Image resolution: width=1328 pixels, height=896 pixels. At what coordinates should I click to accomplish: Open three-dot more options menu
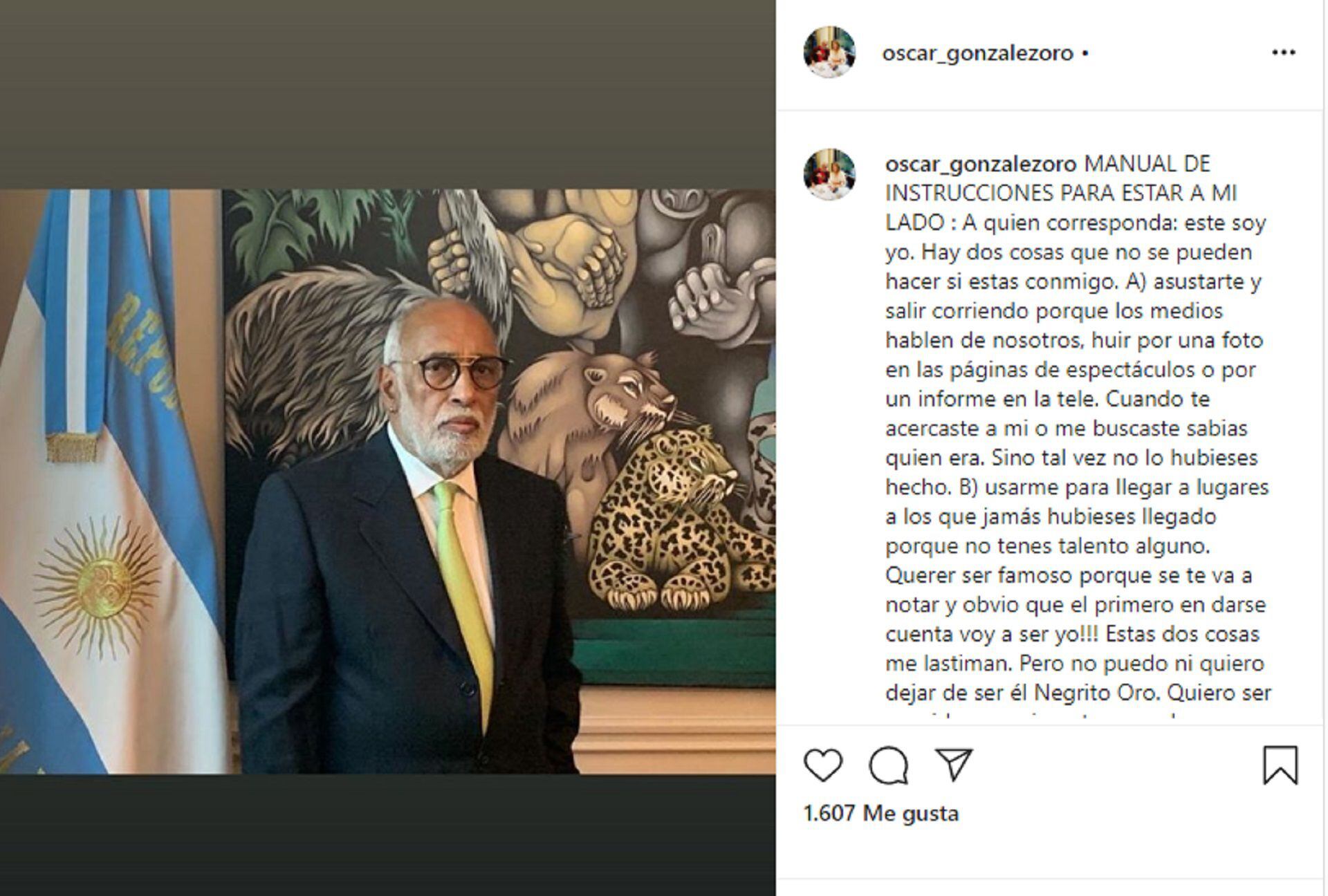[1283, 53]
